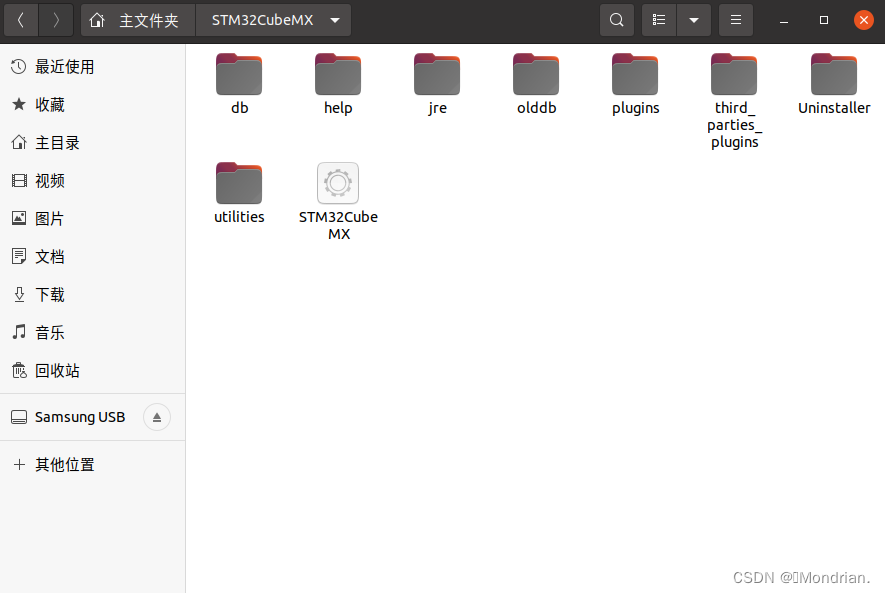Click the music note icon beside 音乐

pos(19,332)
